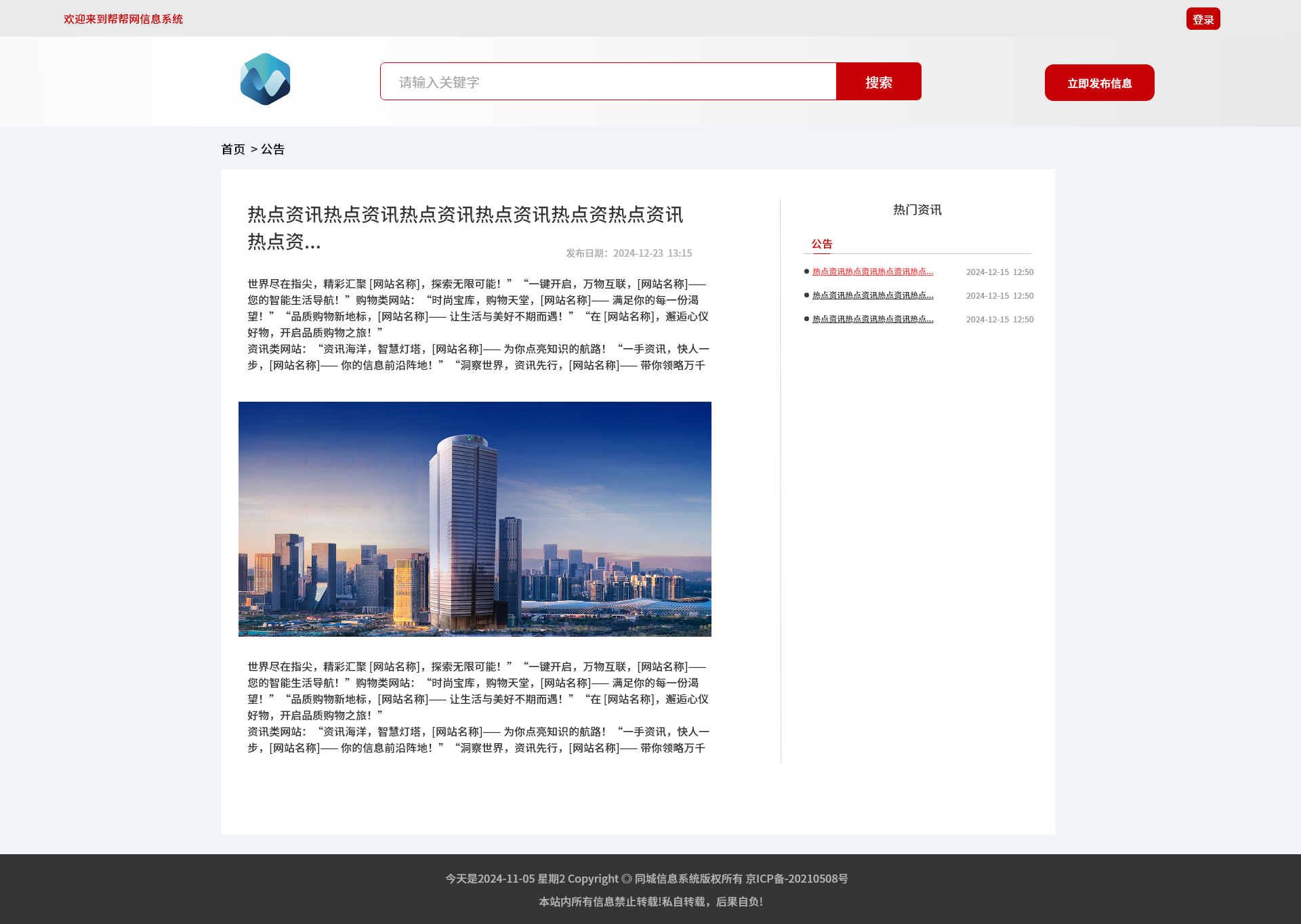Viewport: 1301px width, 924px height.
Task: Open 首页 in the breadcrumb
Action: (x=233, y=149)
